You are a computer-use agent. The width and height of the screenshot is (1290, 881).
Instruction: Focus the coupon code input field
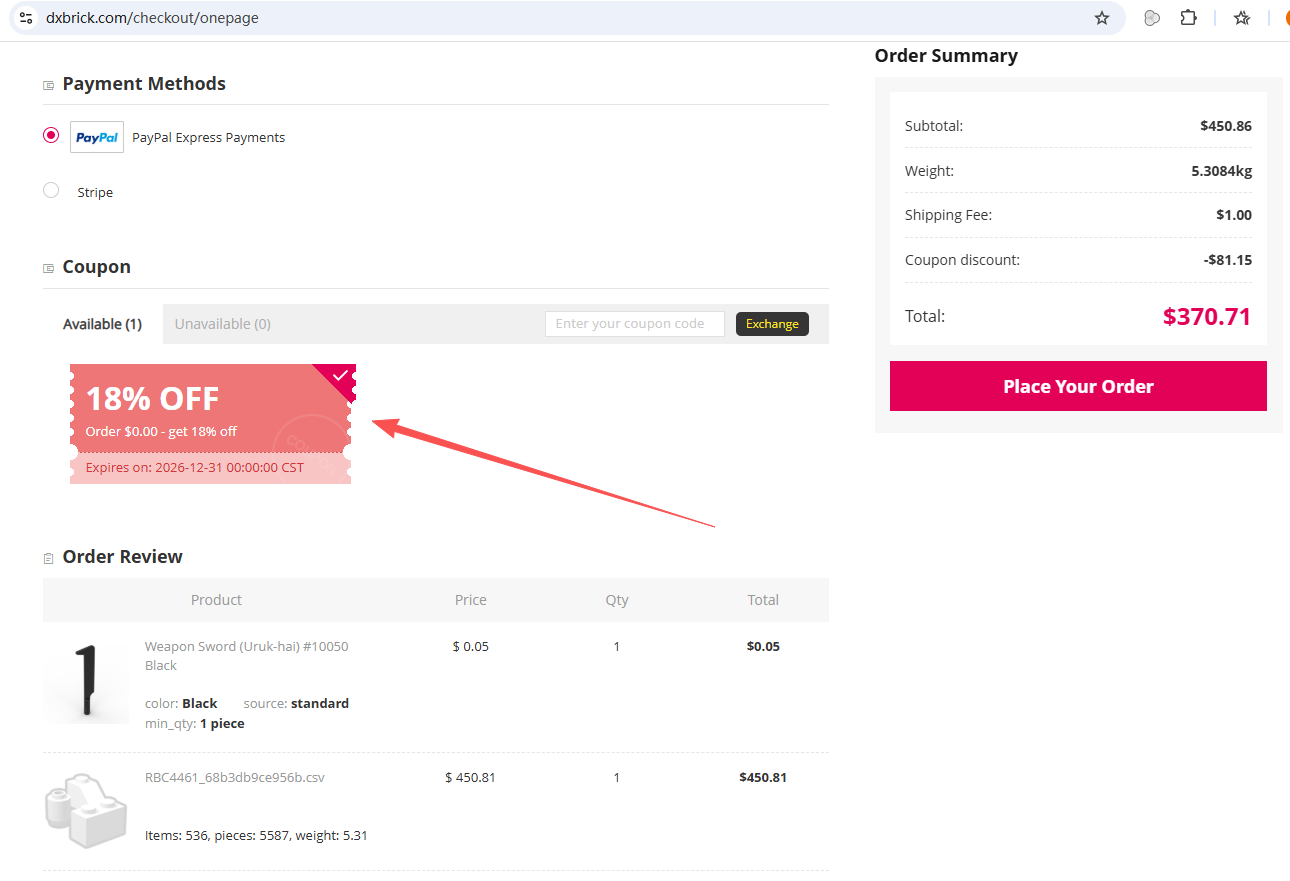pos(634,324)
